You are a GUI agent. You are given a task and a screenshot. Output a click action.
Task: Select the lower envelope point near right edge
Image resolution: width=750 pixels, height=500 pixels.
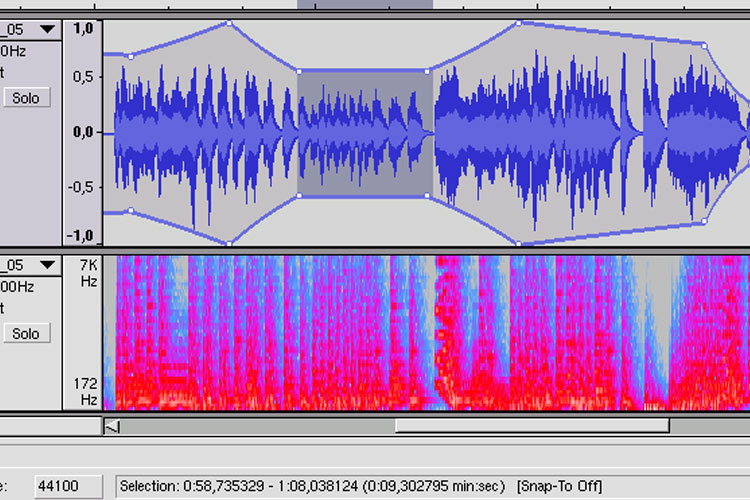[704, 222]
